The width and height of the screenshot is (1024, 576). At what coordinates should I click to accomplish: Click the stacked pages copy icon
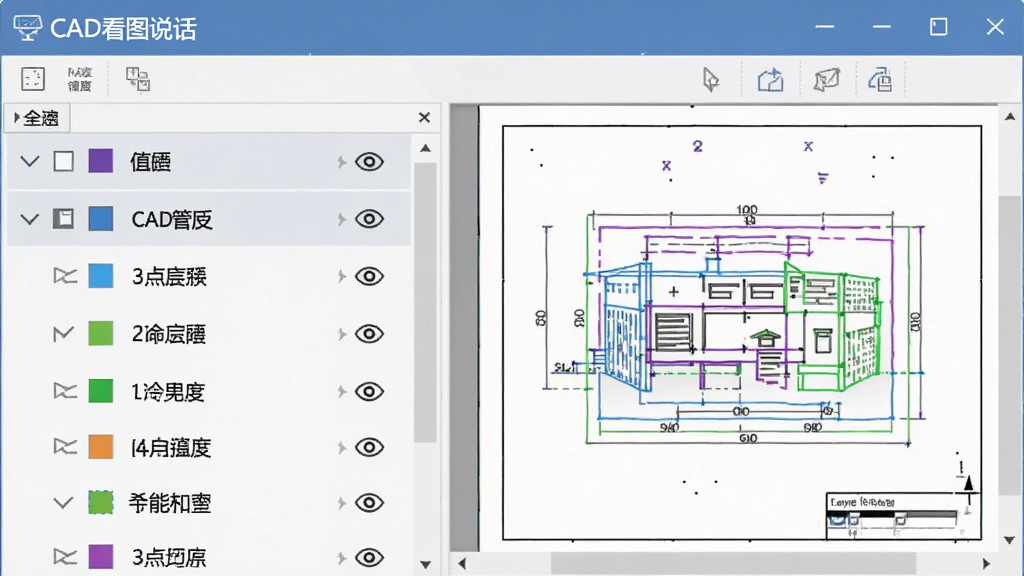point(880,80)
